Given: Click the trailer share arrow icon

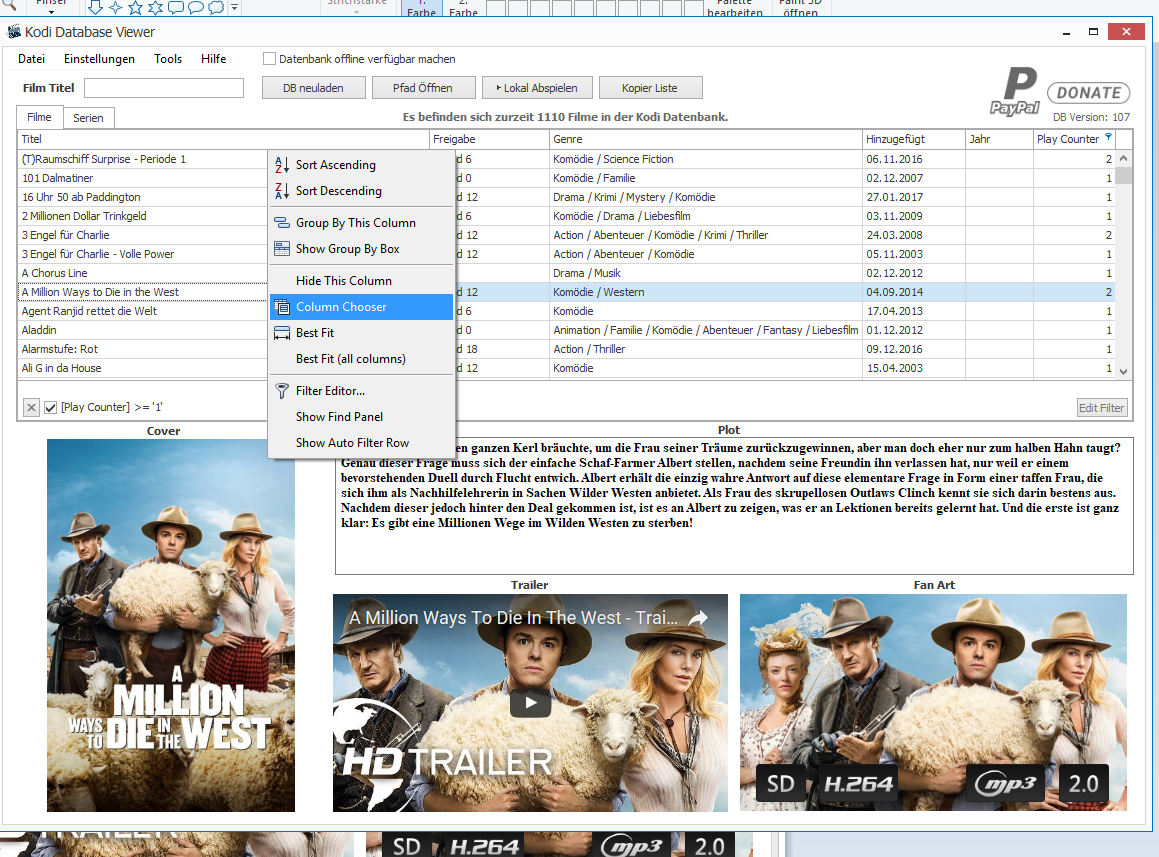Looking at the screenshot, I should pos(699,618).
